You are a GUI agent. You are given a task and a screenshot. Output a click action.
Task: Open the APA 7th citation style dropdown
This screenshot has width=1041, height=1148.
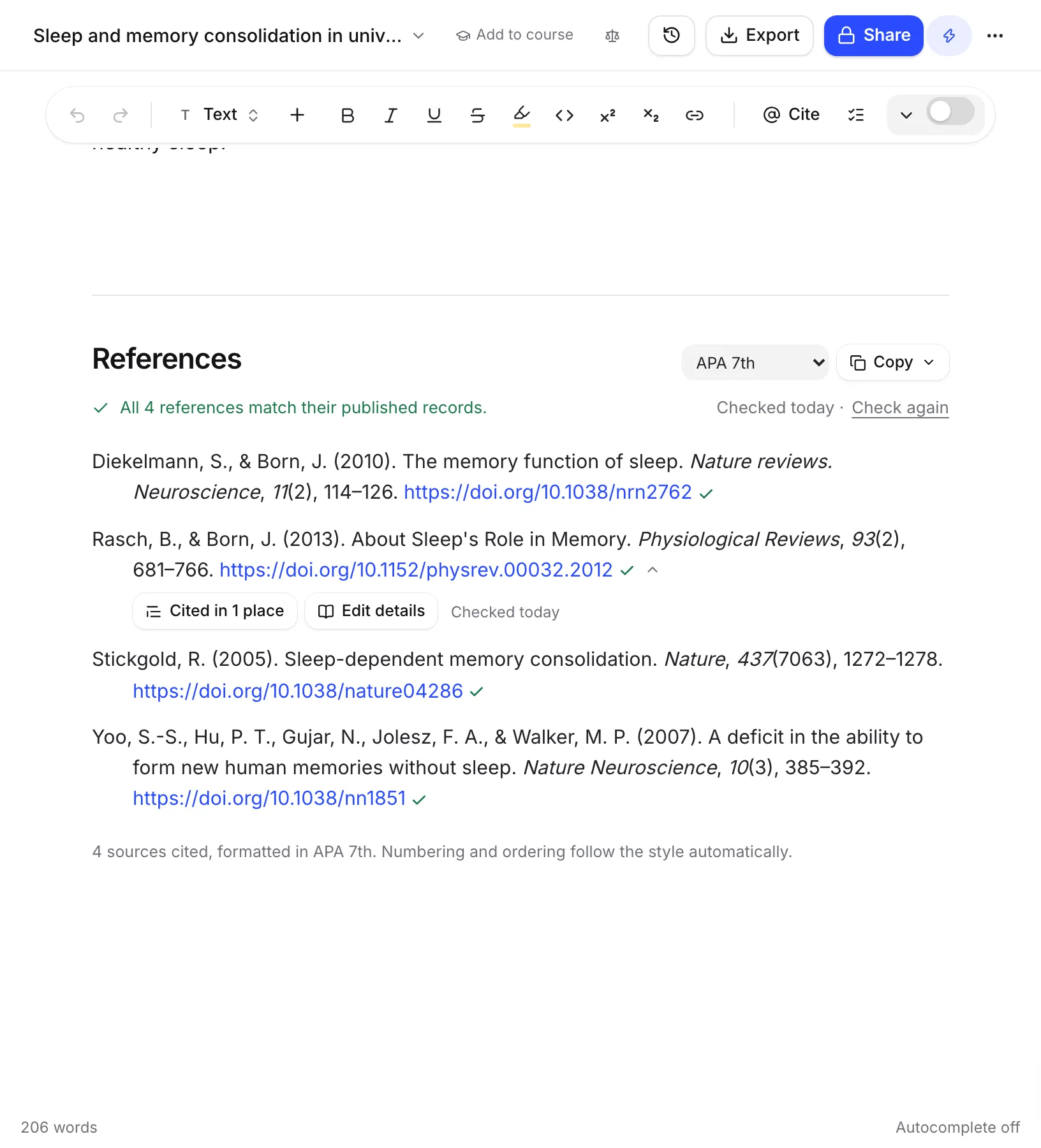coord(755,363)
